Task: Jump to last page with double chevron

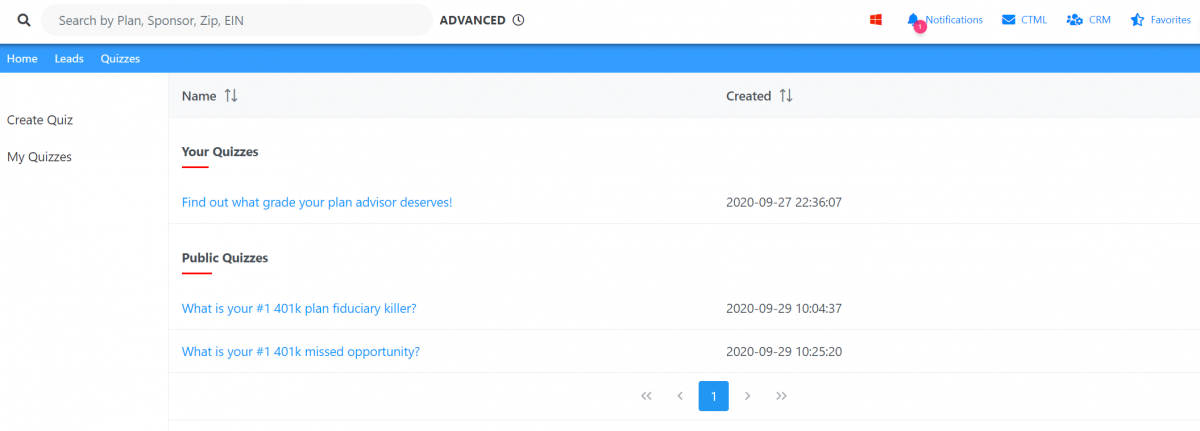Action: pyautogui.click(x=781, y=396)
